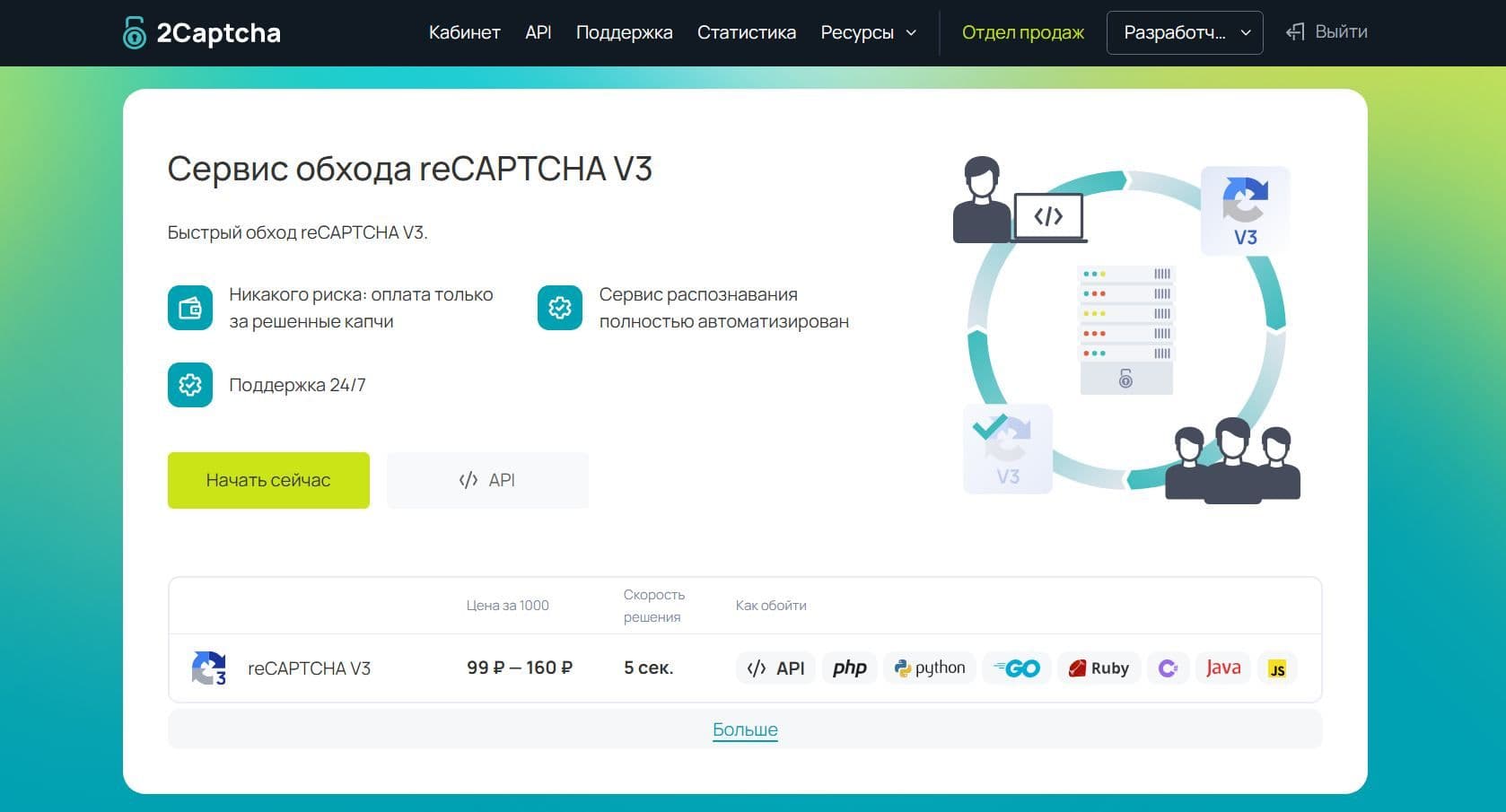Select the GO language icon

(1017, 668)
